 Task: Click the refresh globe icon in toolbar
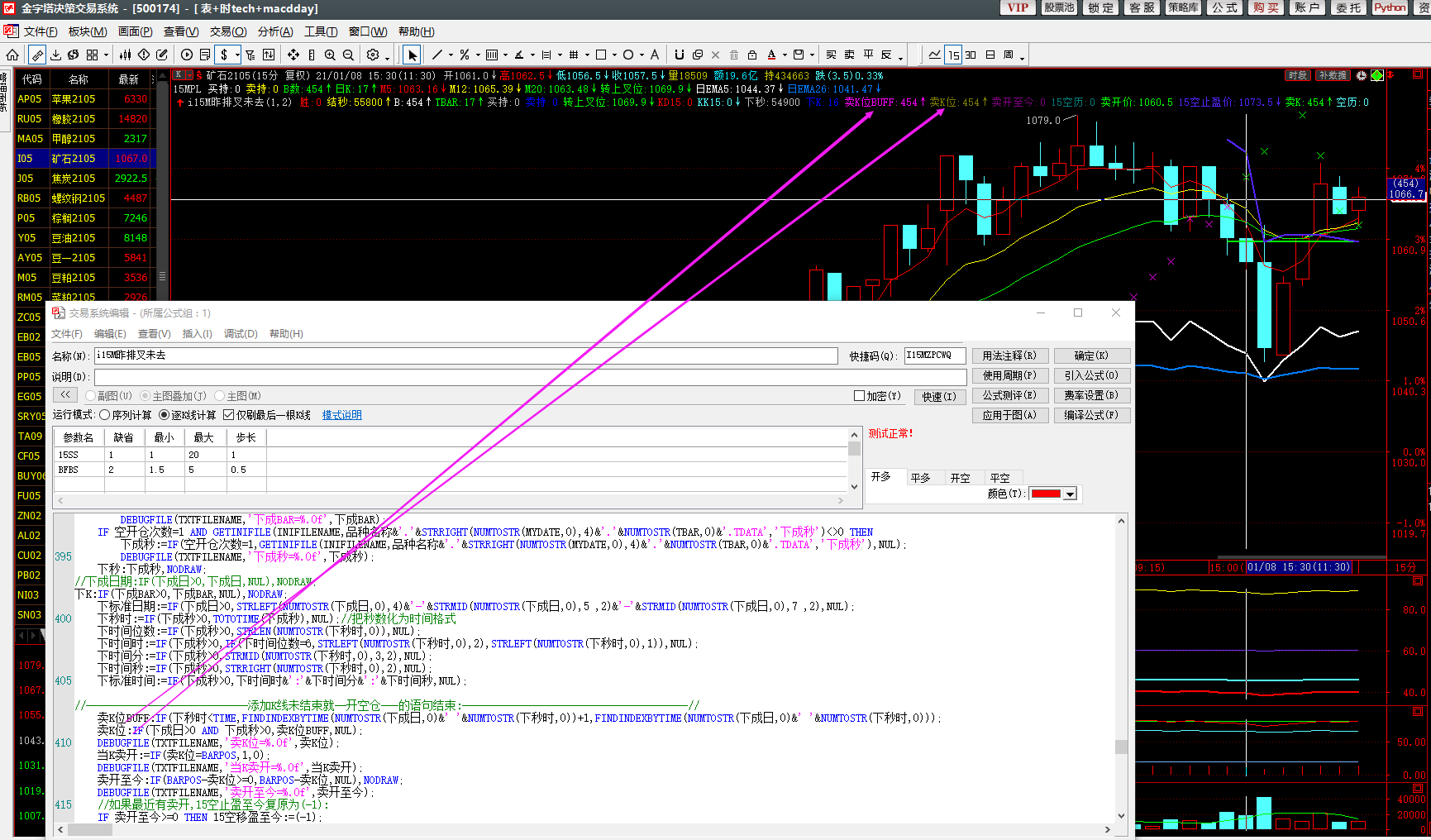click(x=74, y=55)
